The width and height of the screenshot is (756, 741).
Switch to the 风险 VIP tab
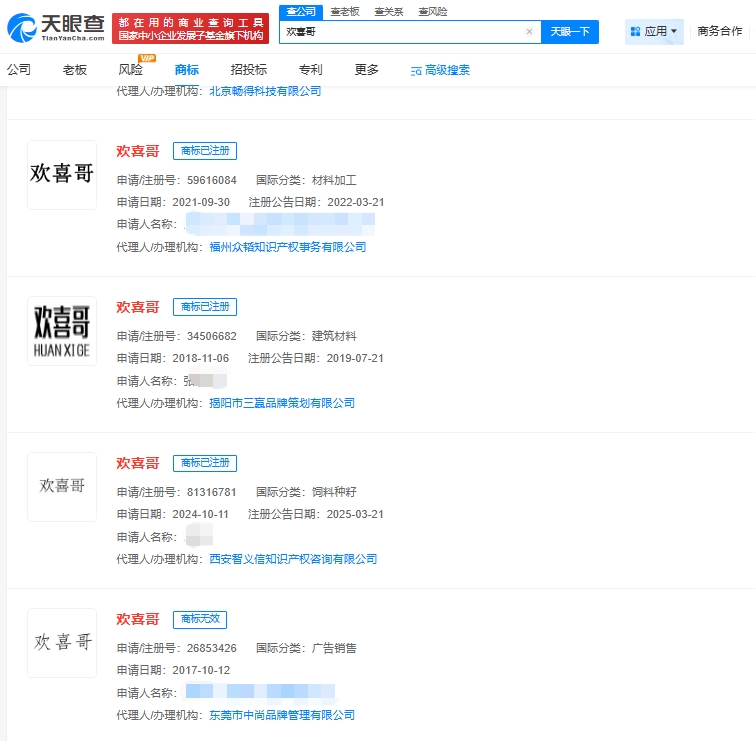(x=131, y=70)
